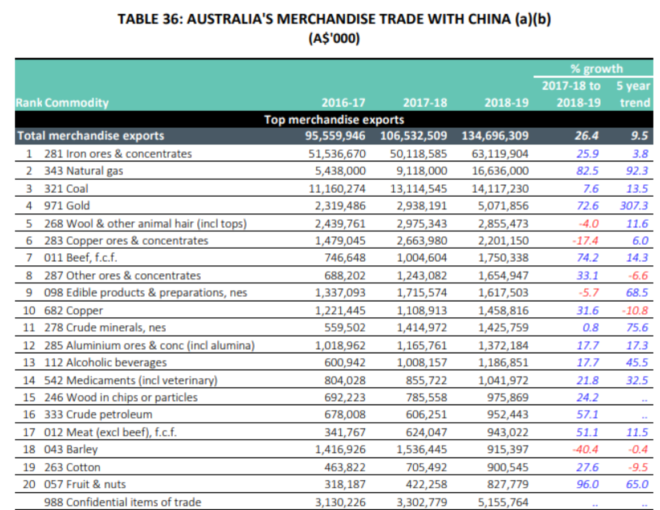Click rank number 10 in the table
Viewport: 660px width, 510px height.
pyautogui.click(x=29, y=311)
